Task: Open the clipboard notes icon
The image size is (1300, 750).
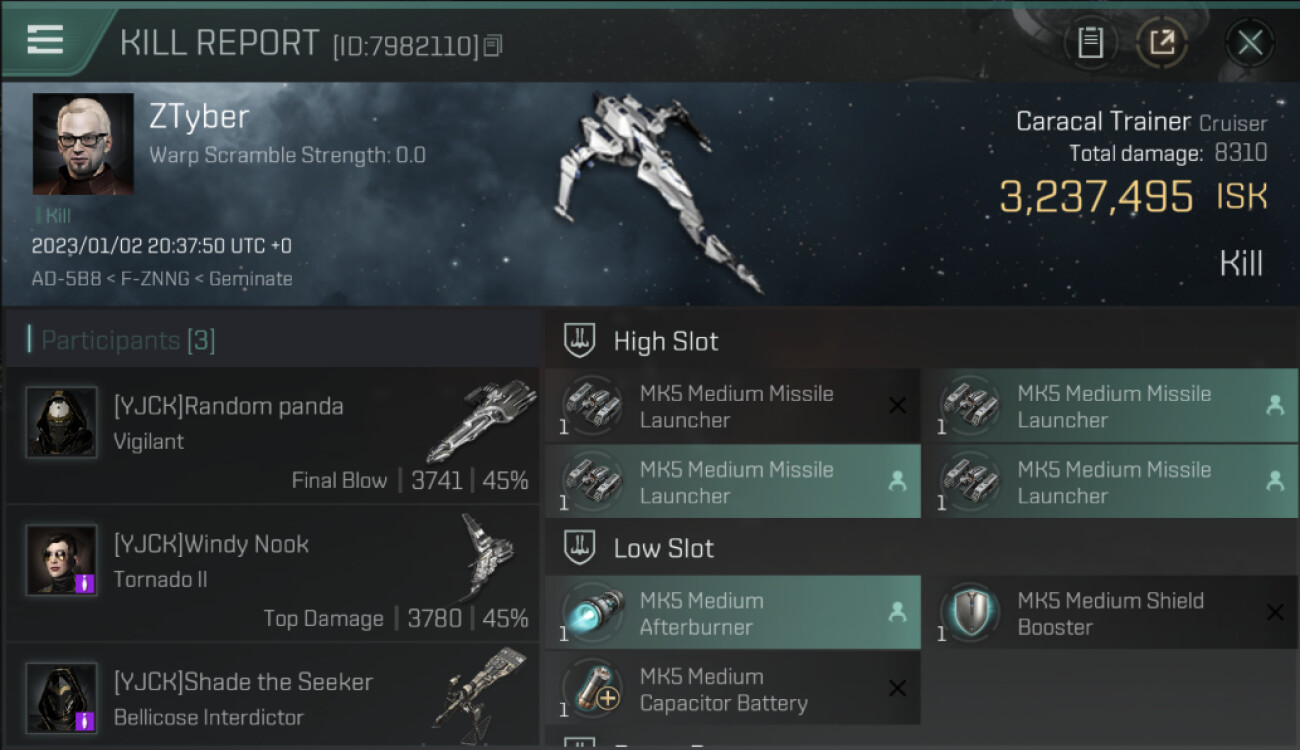Action: pyautogui.click(x=1090, y=42)
